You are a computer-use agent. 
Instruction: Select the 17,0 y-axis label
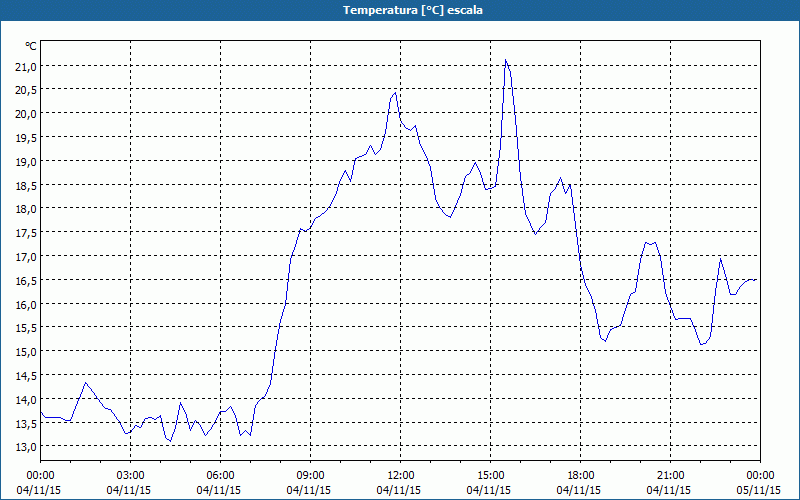pyautogui.click(x=27, y=257)
